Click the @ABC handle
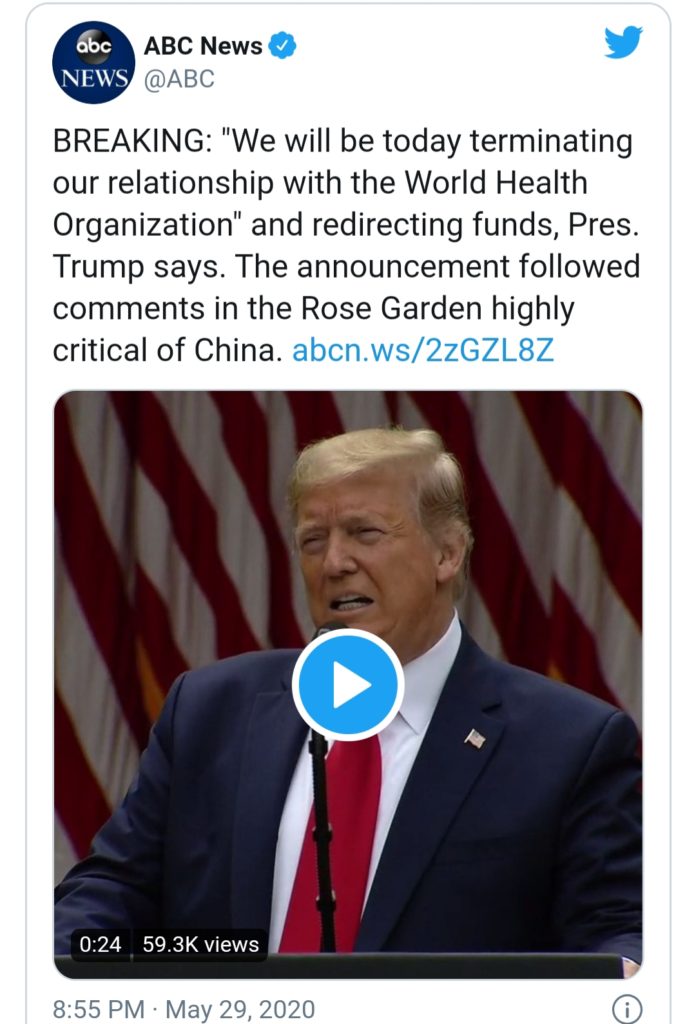This screenshot has height=1024, width=696. (179, 79)
